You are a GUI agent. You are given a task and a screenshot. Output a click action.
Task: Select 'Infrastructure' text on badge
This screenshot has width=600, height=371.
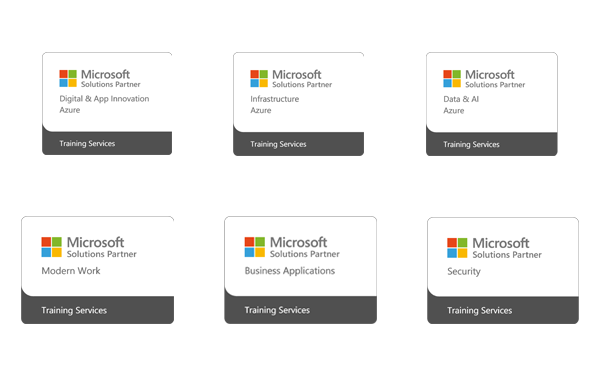(x=275, y=99)
